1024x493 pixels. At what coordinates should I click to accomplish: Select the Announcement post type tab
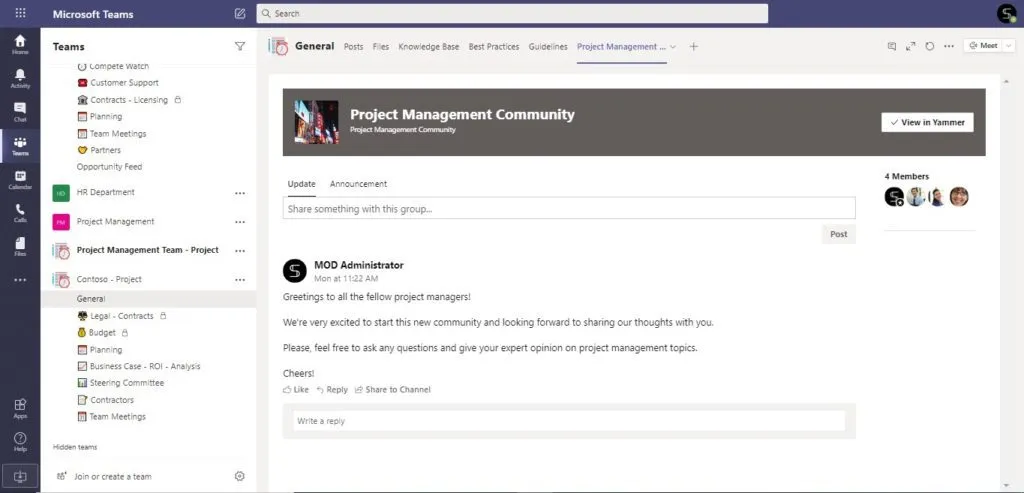[x=358, y=184]
